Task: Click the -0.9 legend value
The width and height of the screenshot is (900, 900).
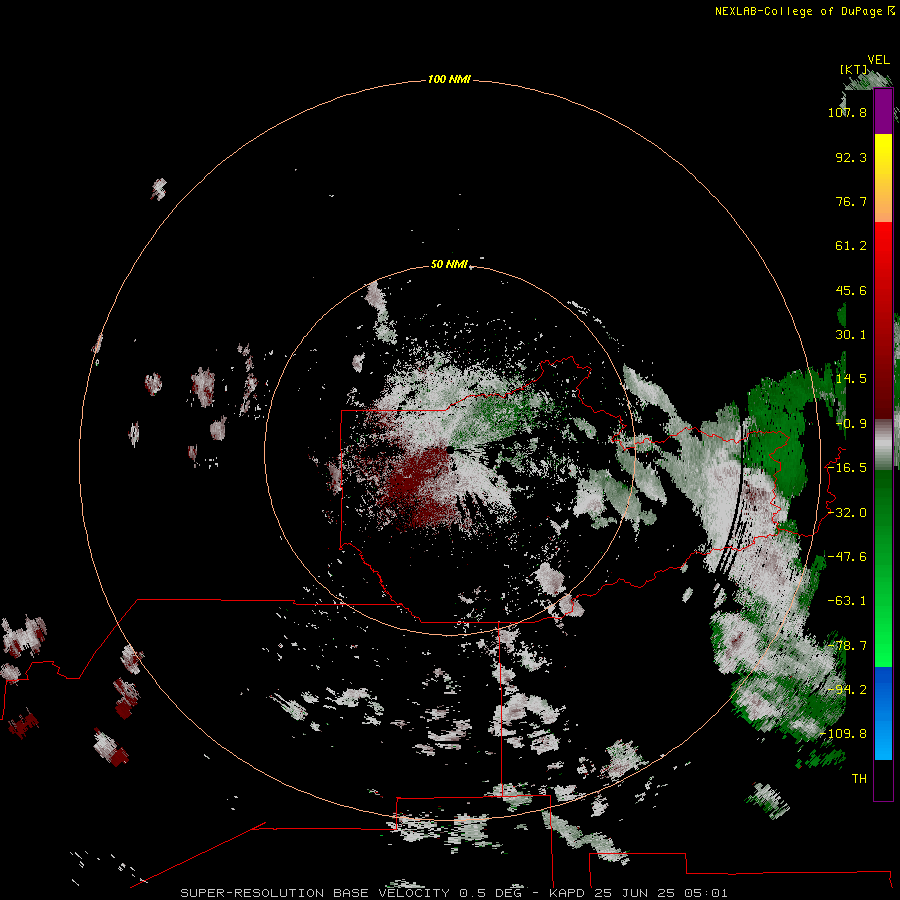Action: pos(851,424)
